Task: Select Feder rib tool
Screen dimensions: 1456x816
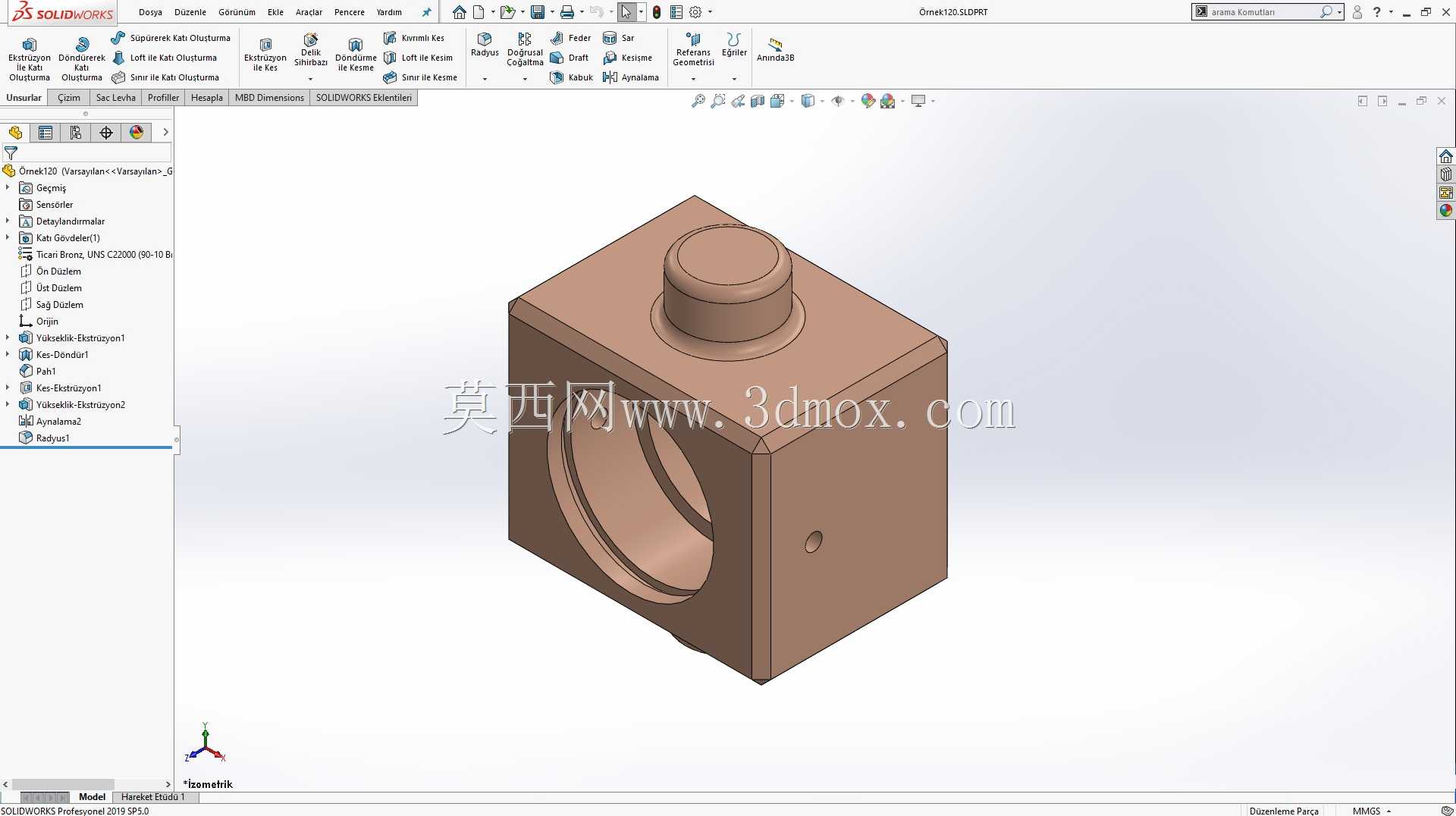Action: pos(570,38)
